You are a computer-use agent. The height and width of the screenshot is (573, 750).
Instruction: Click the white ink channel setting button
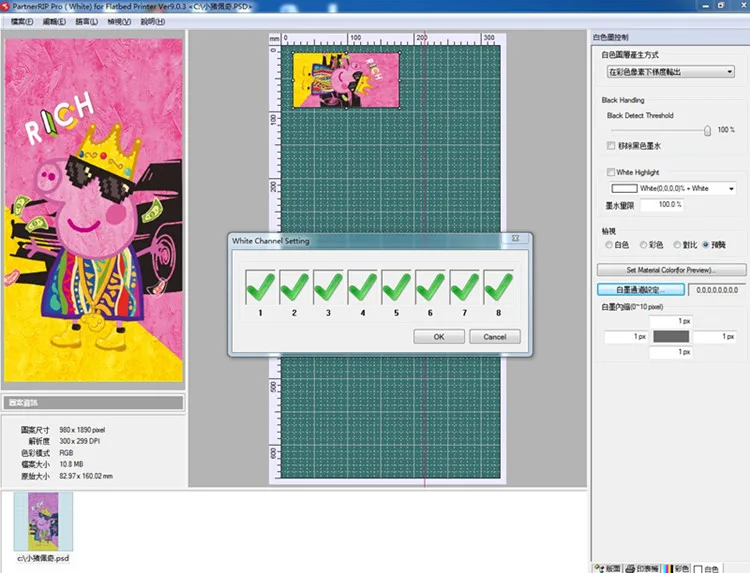click(x=641, y=290)
